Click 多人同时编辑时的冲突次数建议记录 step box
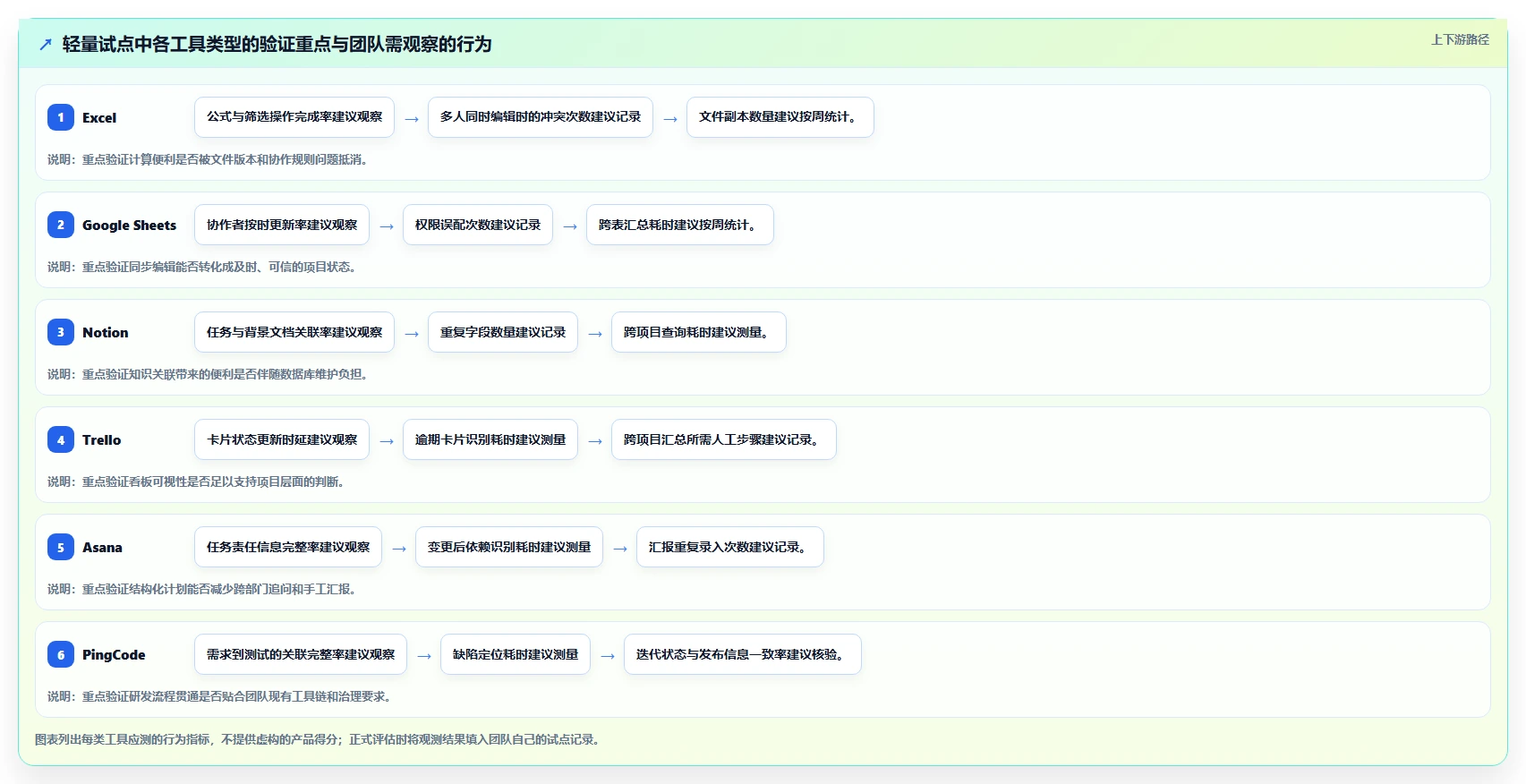The image size is (1526, 784). [541, 117]
